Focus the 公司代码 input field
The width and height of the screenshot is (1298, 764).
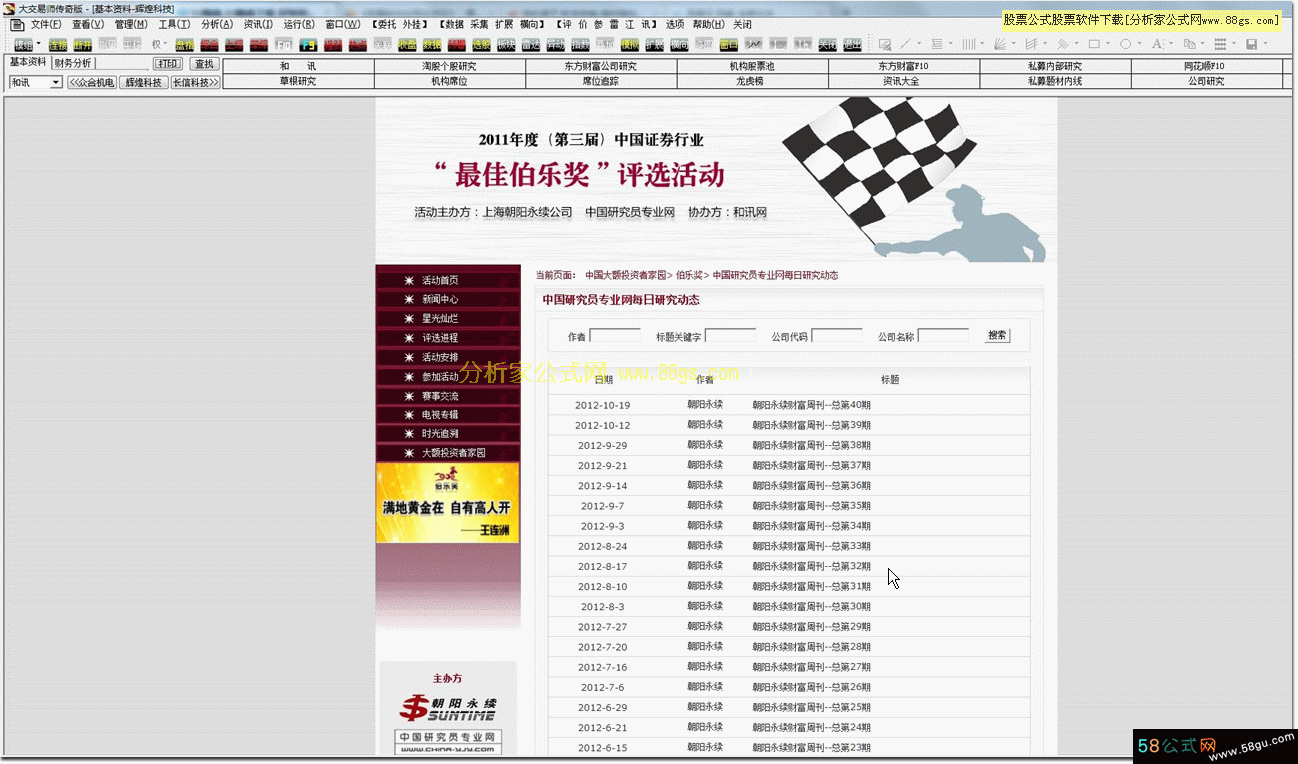tap(837, 336)
